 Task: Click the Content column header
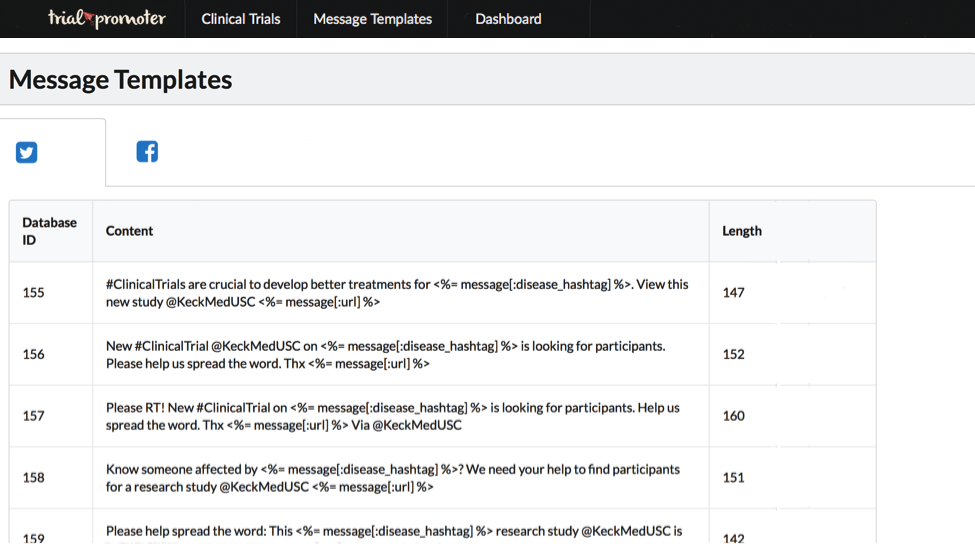tap(130, 231)
